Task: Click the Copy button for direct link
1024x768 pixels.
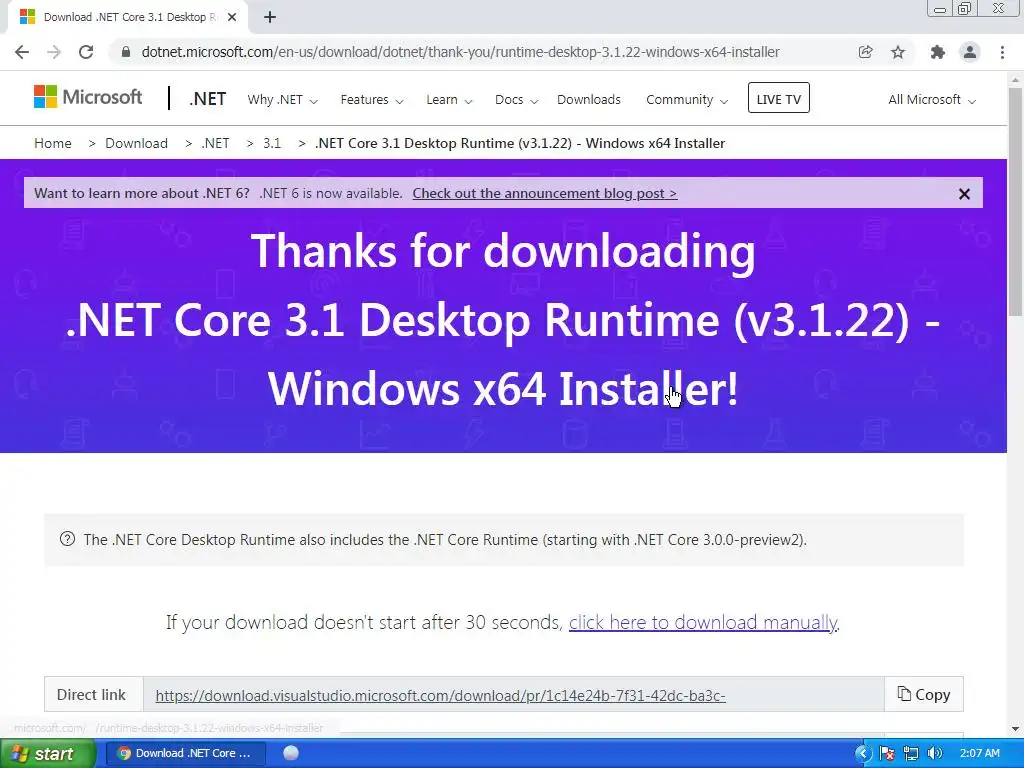Action: [x=923, y=694]
